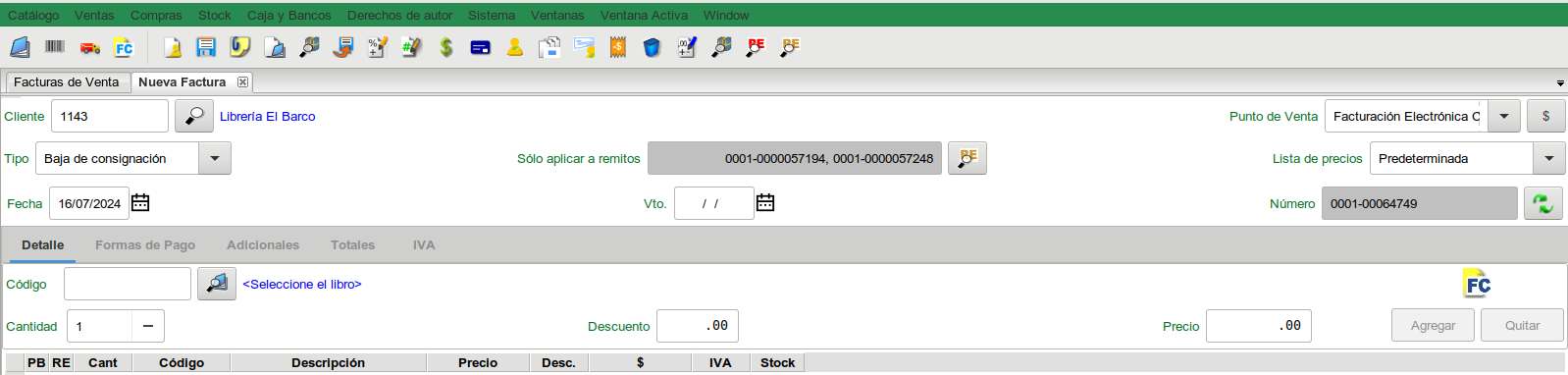The width and height of the screenshot is (1568, 375).
Task: Click the FC invoice icon in toolbar
Action: 124,47
